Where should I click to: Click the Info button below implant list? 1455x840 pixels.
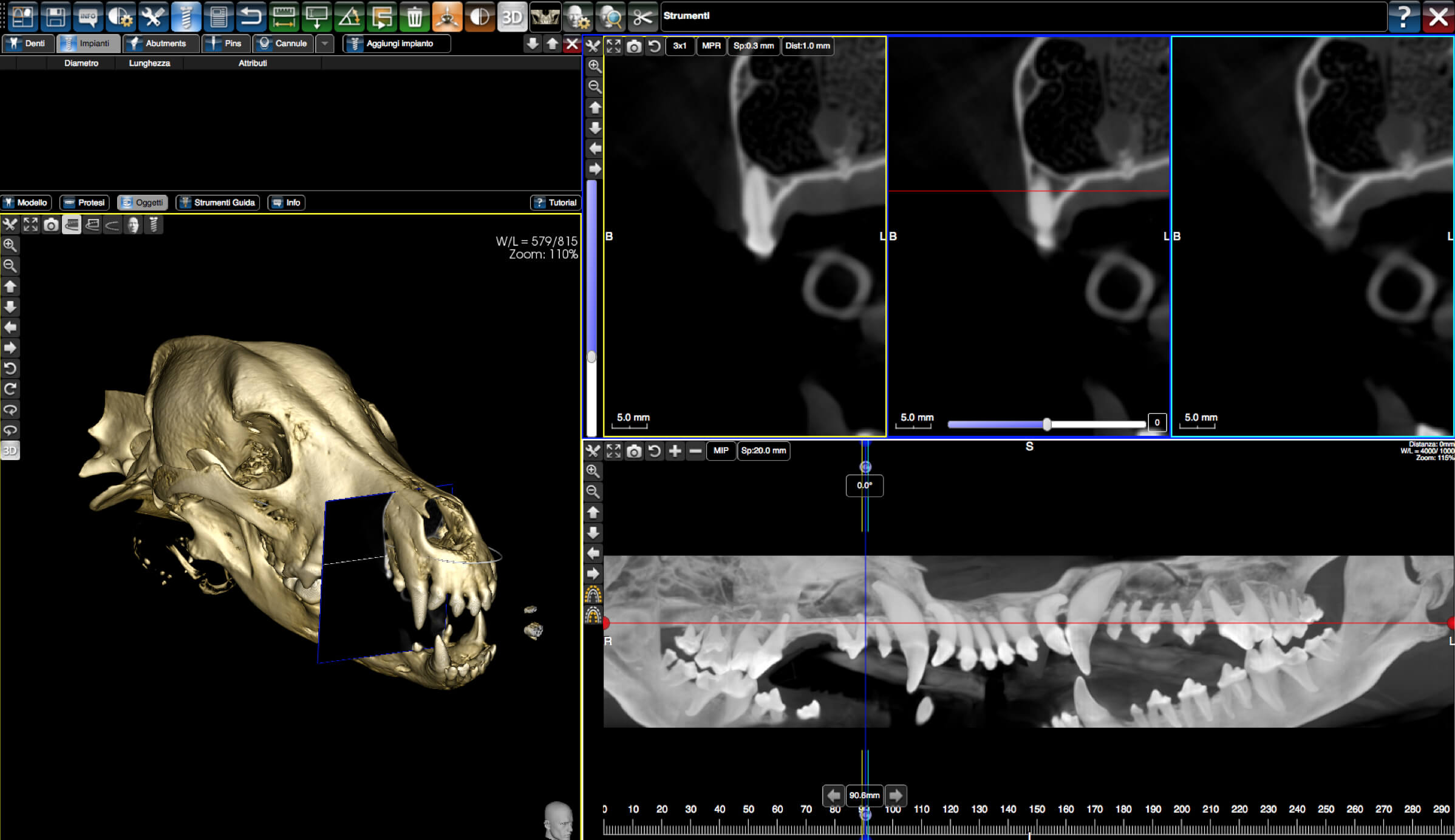click(287, 203)
